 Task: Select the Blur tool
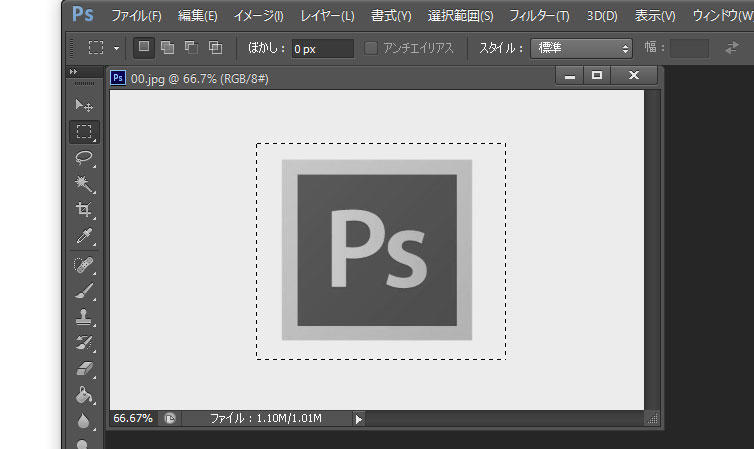84,421
